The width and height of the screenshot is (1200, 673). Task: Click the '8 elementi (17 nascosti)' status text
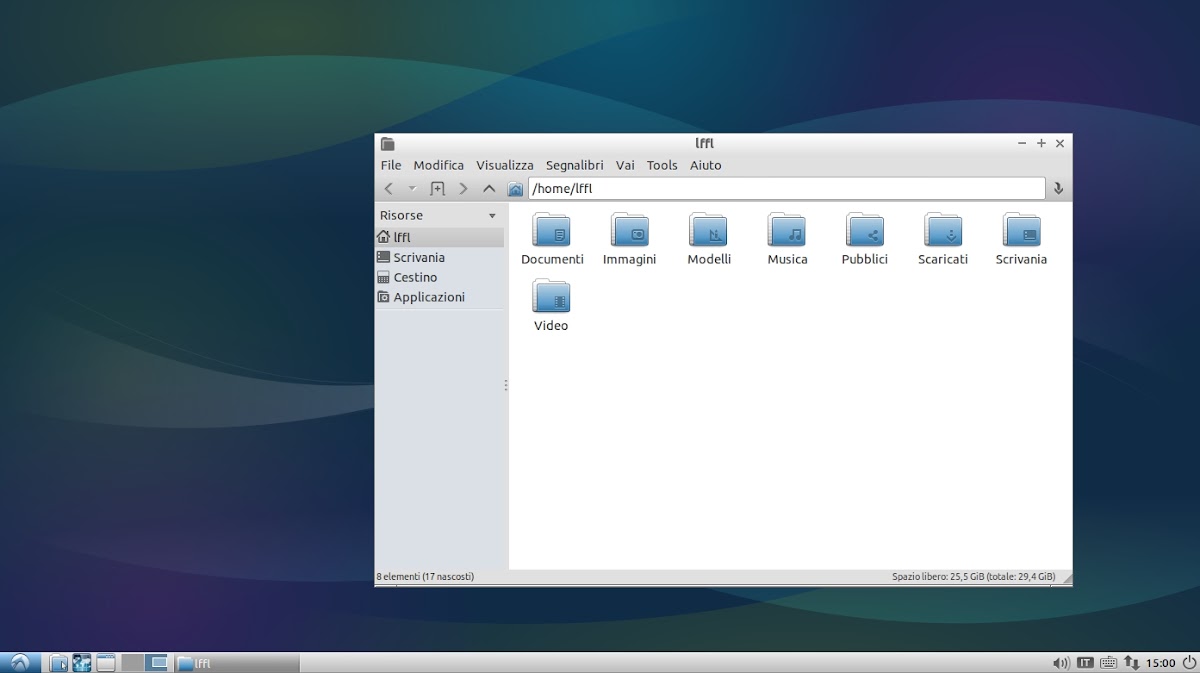point(425,577)
